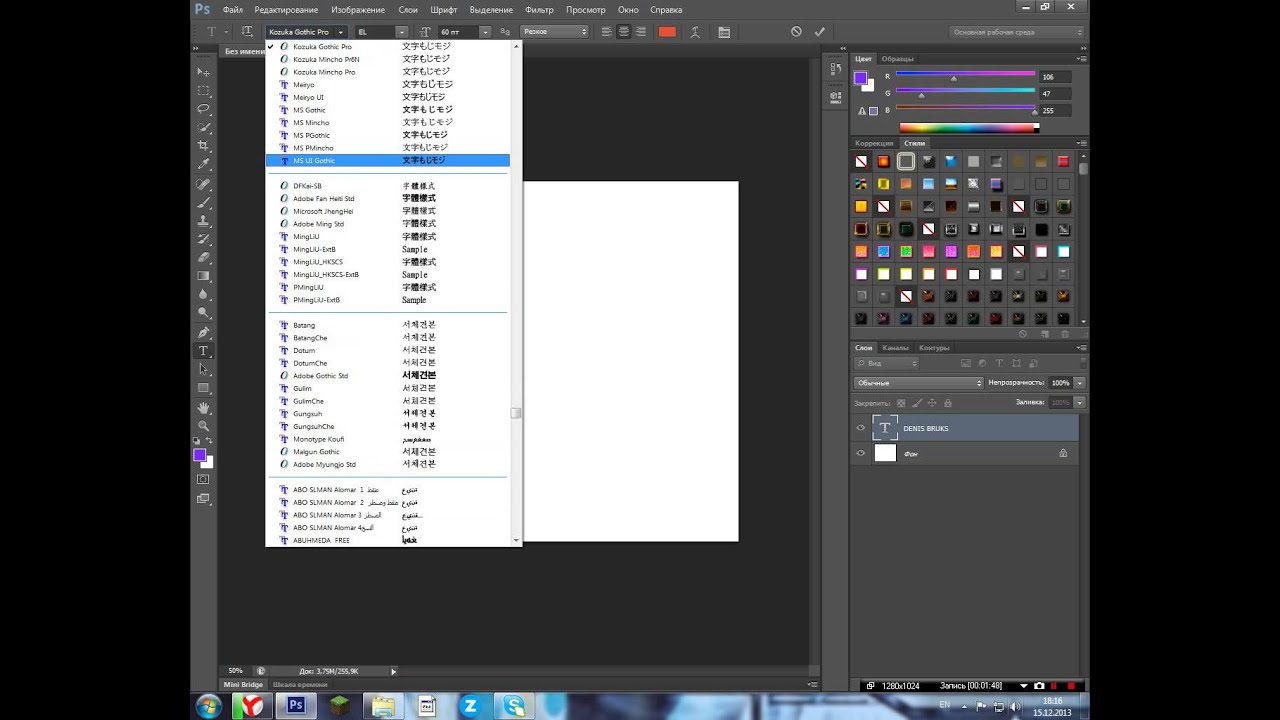Open Skype from the Windows taskbar
Image resolution: width=1280 pixels, height=720 pixels.
pos(514,706)
